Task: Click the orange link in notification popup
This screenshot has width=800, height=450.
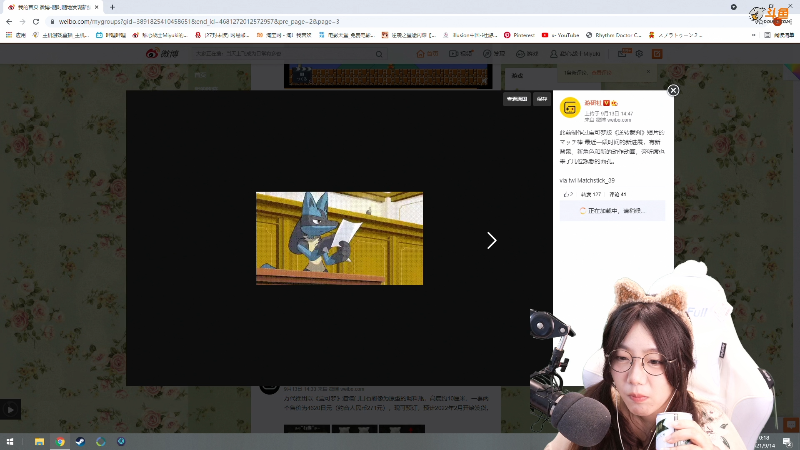Action: click(601, 72)
